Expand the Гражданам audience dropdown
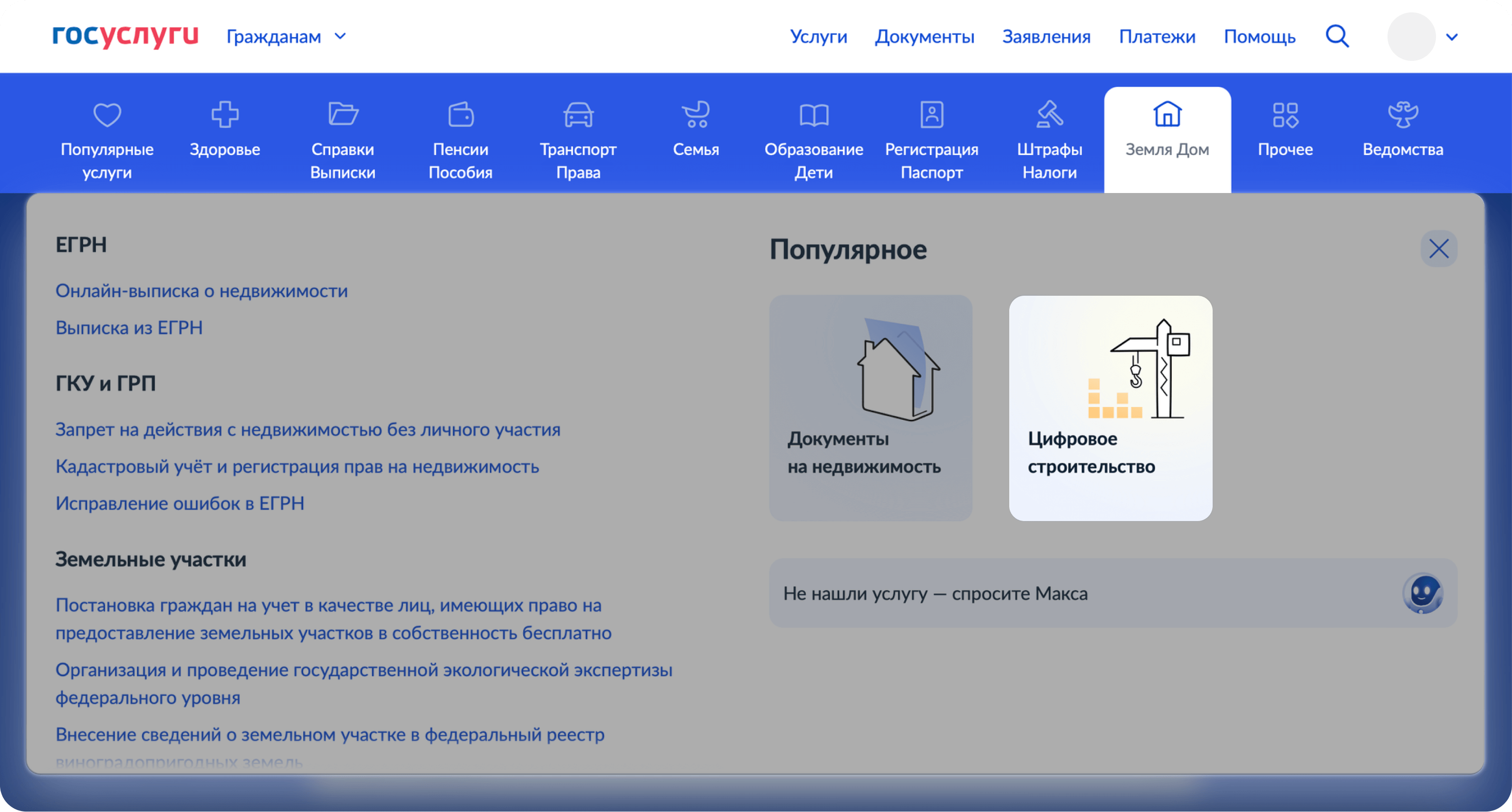Image resolution: width=1512 pixels, height=812 pixels. 287,37
